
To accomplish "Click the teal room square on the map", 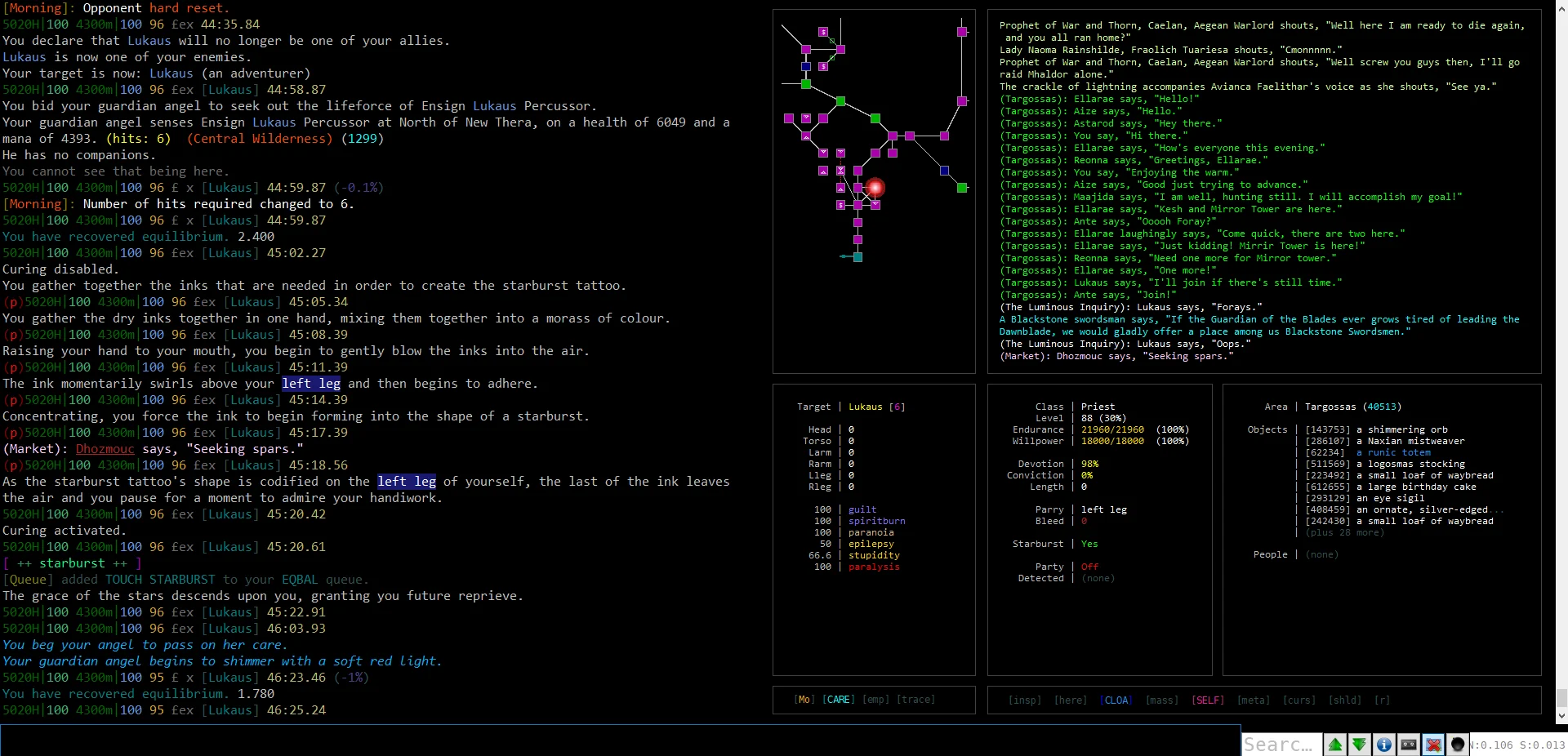I will click(x=857, y=256).
